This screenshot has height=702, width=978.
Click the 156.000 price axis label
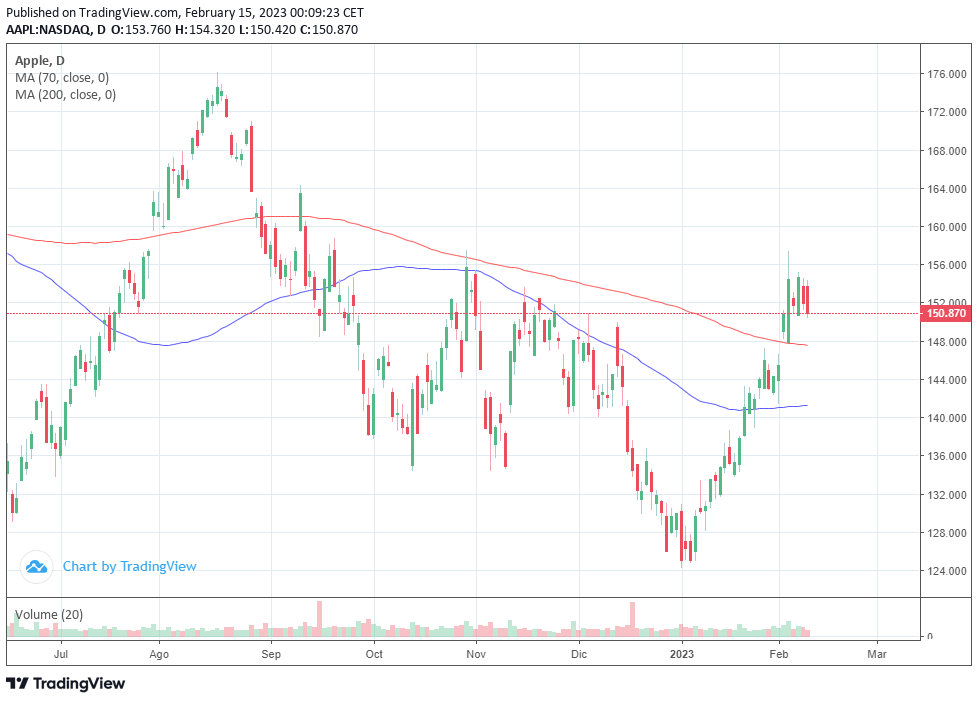pos(947,265)
